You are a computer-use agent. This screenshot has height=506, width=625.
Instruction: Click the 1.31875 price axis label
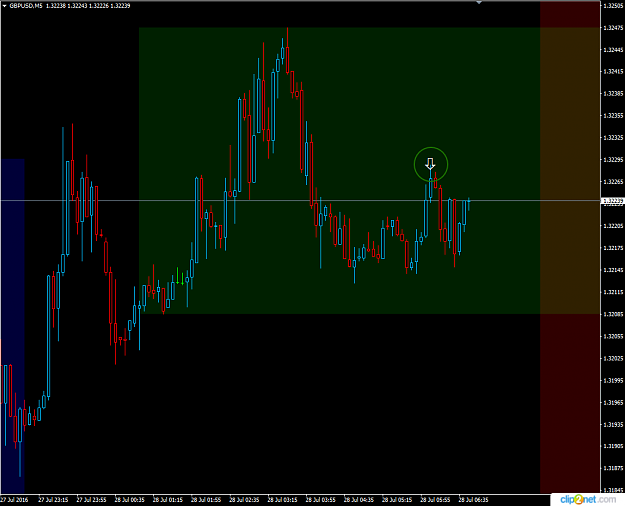[614, 469]
